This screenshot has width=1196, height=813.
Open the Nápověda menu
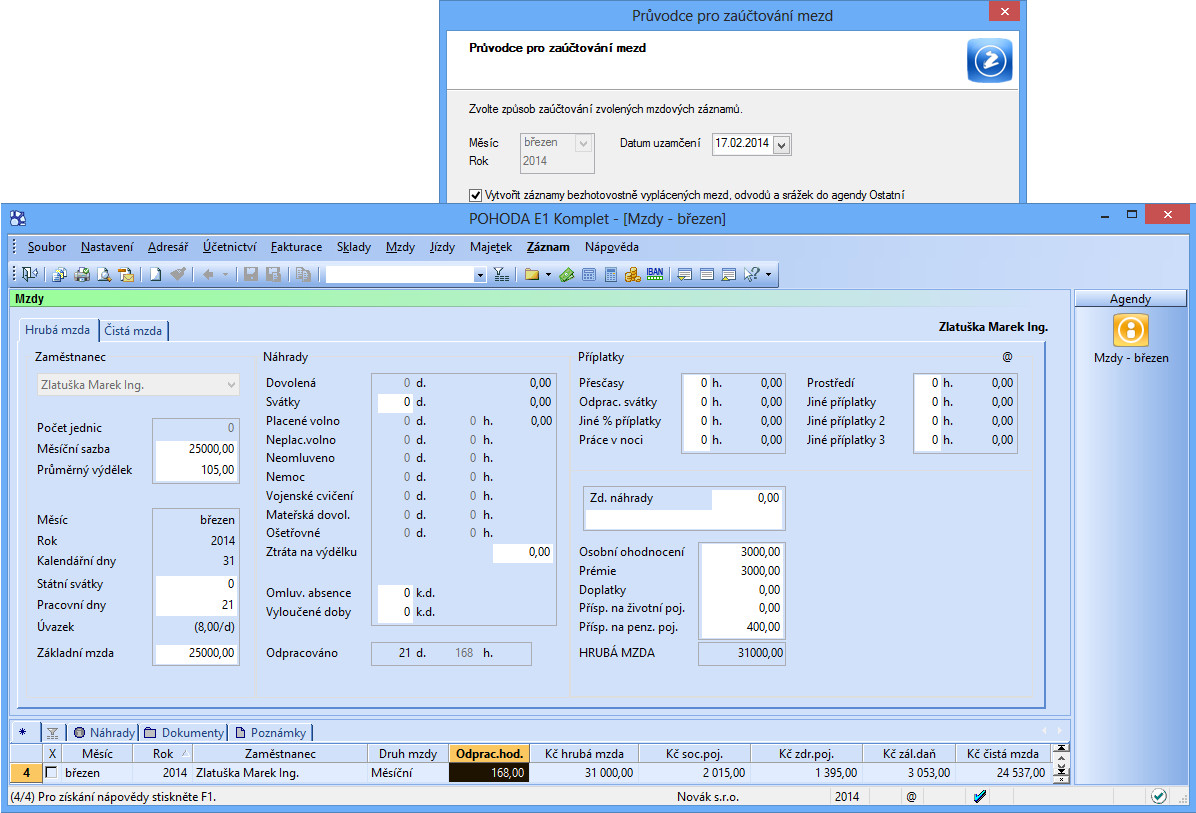tap(612, 247)
